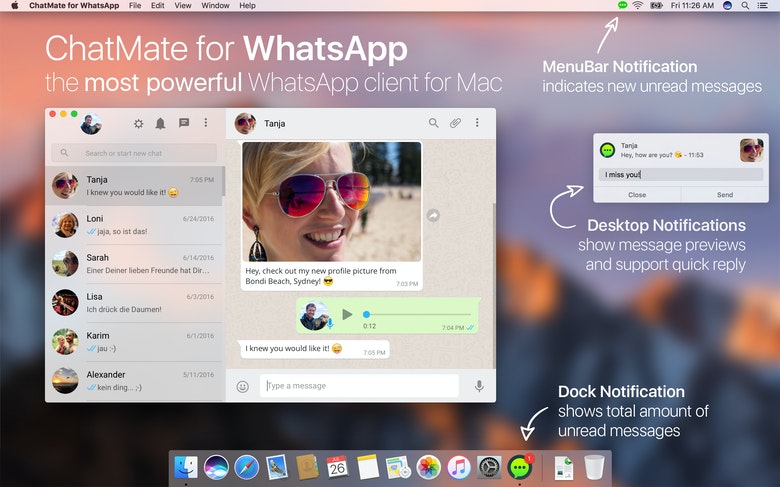Open the Edit menu
The image size is (780, 487).
click(x=158, y=5)
